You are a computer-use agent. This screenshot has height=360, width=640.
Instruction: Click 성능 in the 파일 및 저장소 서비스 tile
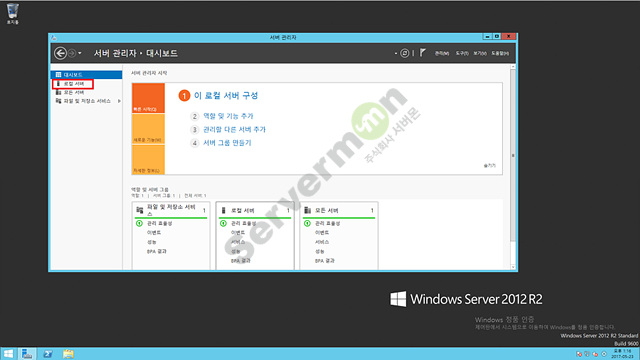(x=151, y=242)
